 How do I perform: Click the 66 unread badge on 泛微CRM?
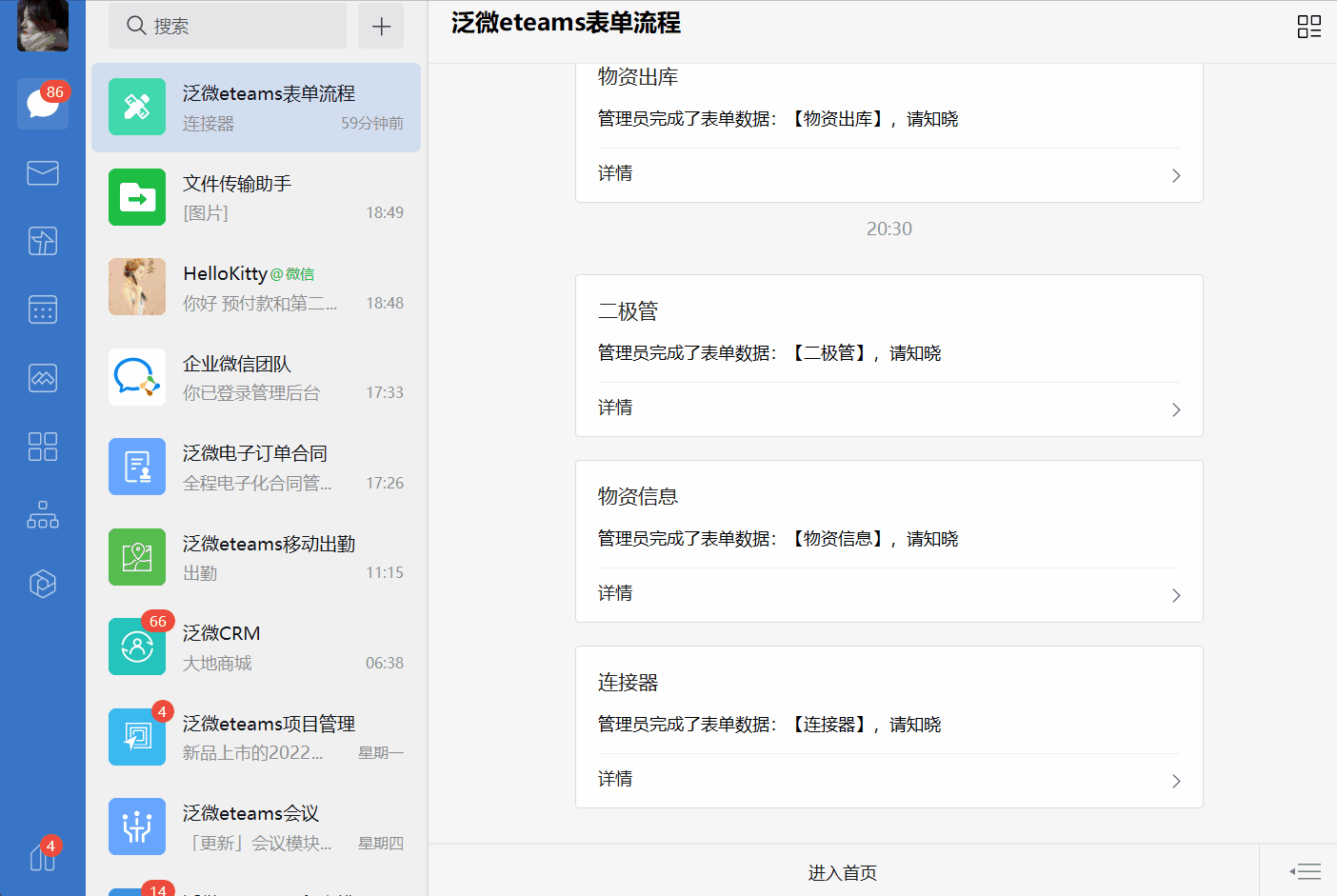(158, 621)
